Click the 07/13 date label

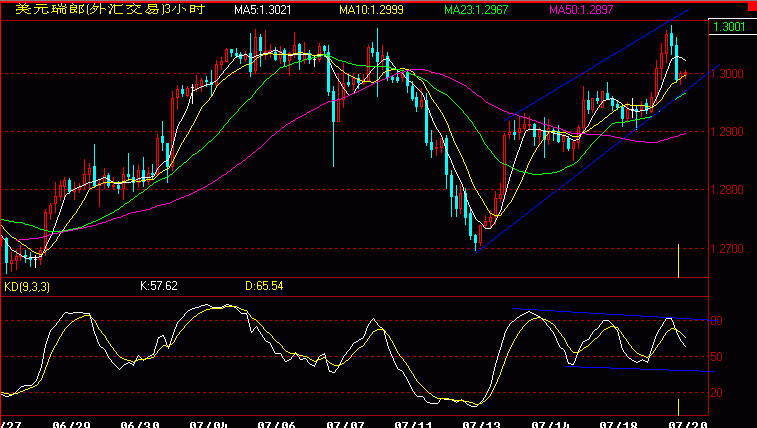pos(481,424)
